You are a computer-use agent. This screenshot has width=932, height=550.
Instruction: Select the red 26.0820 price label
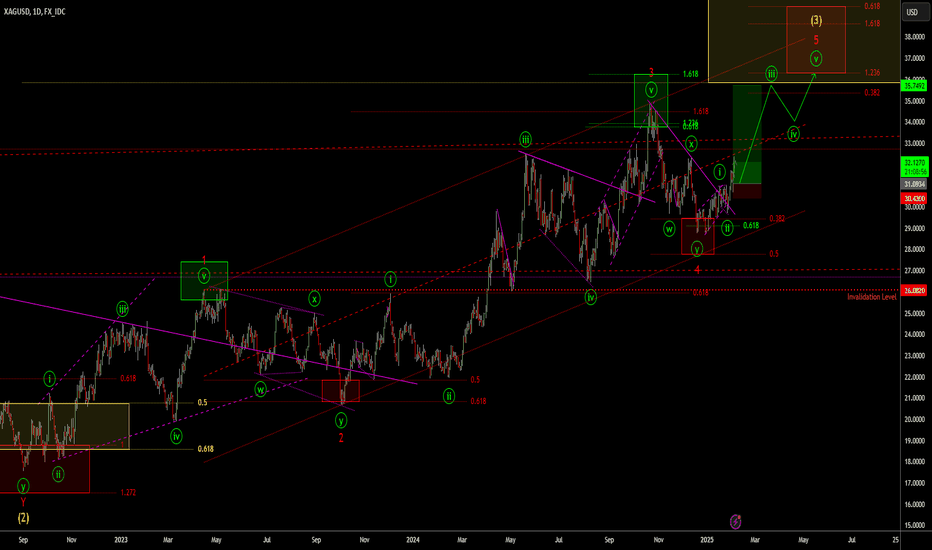(914, 290)
